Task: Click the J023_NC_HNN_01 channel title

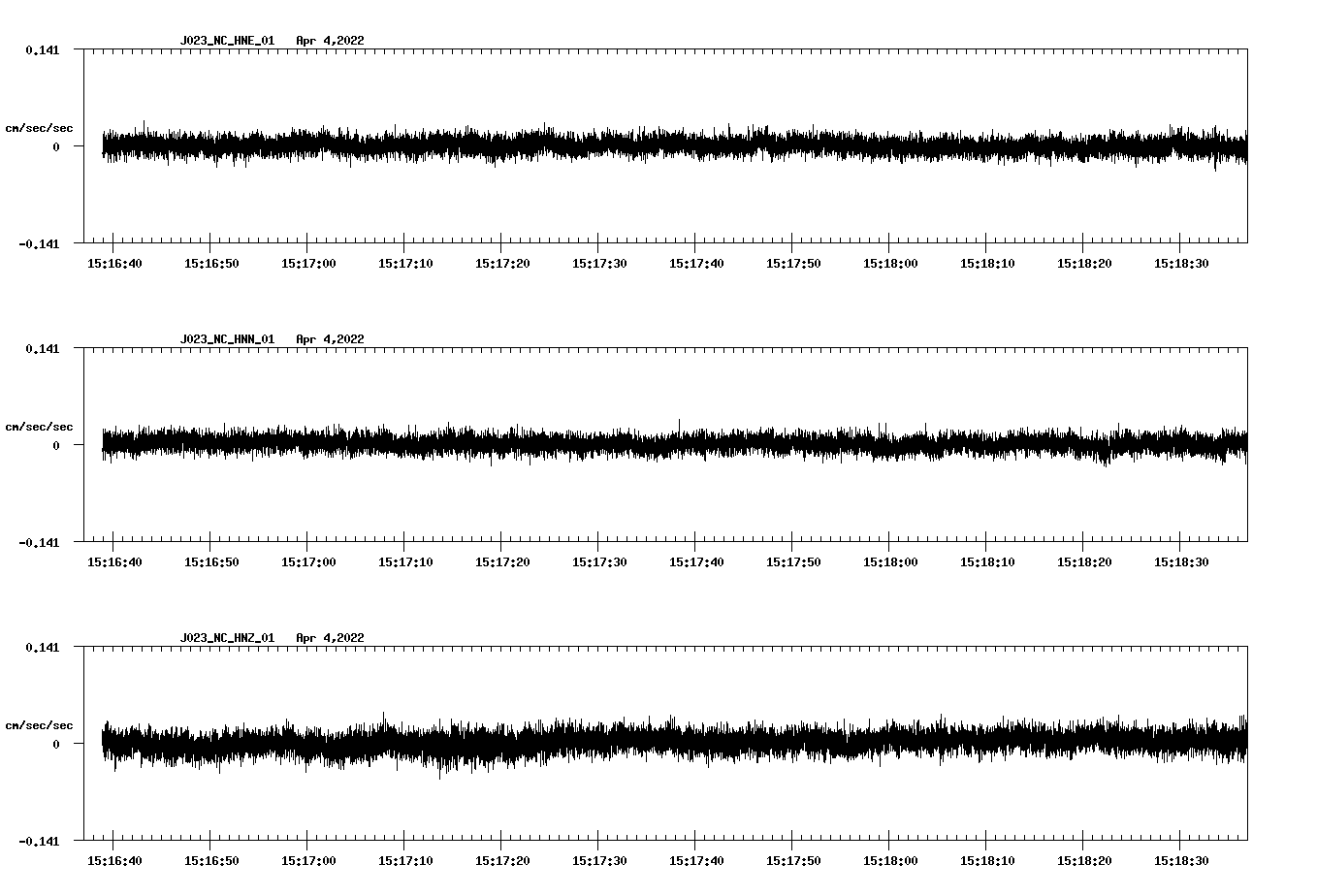Action: (227, 339)
